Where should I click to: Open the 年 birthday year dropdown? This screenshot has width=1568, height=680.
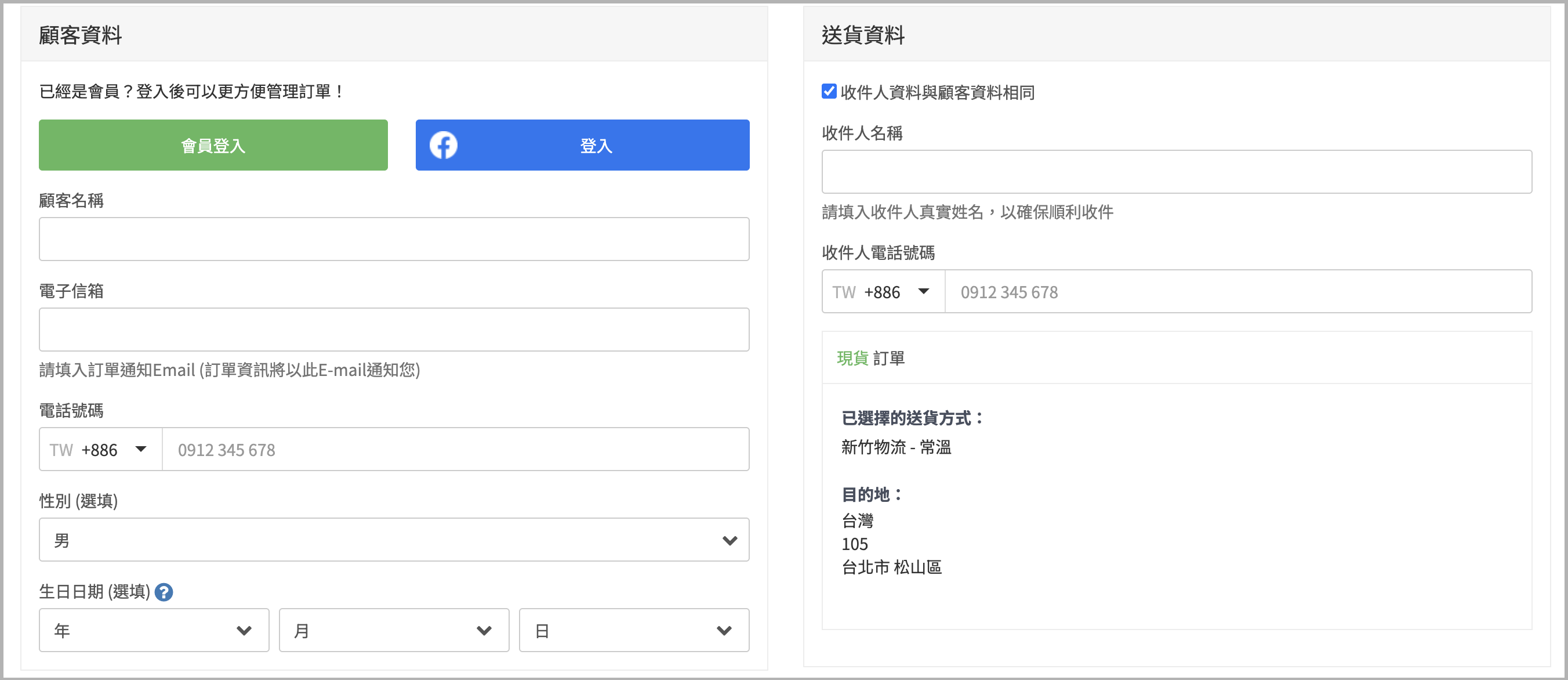pos(154,630)
